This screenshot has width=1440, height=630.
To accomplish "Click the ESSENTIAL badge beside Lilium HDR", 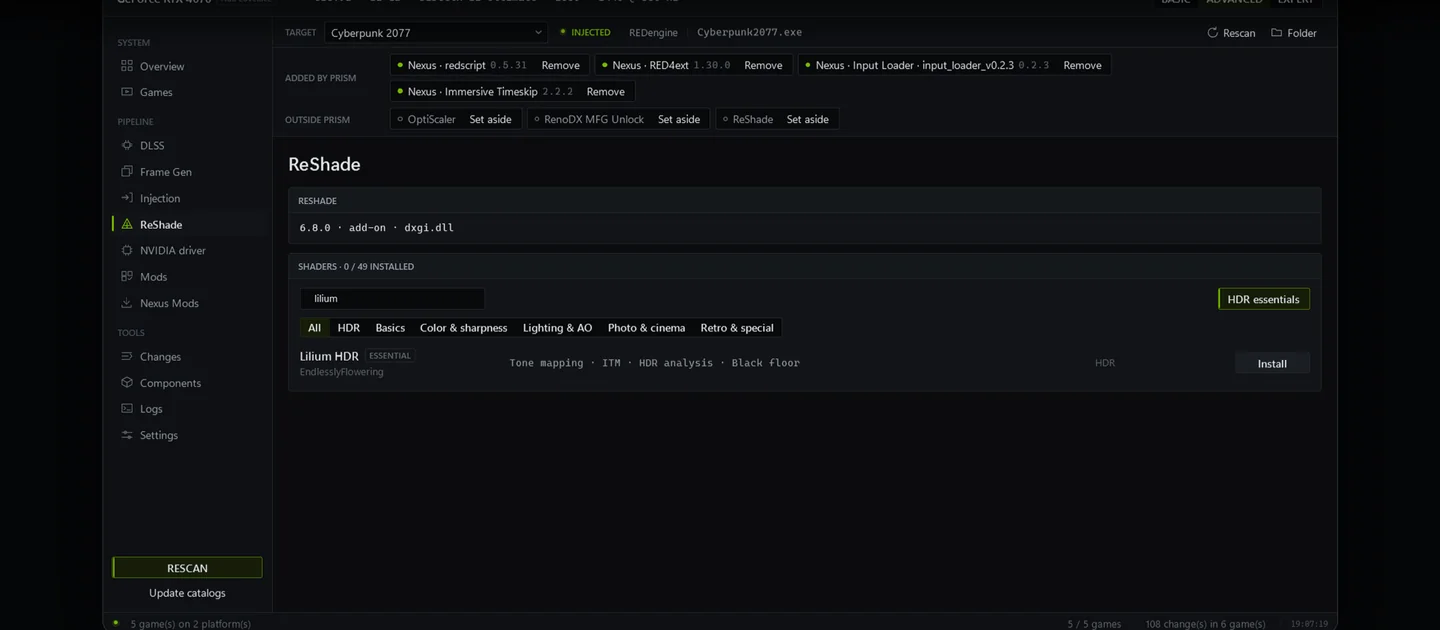I will (390, 355).
